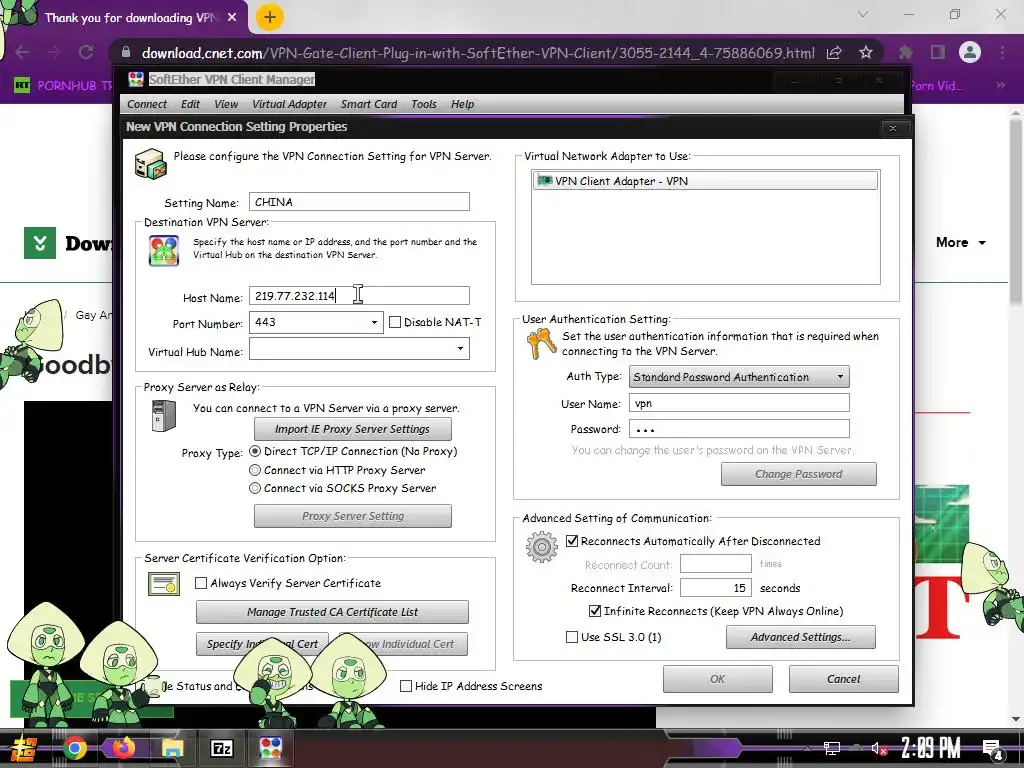
Task: Open the Auth Type dropdown
Action: pyautogui.click(x=840, y=377)
